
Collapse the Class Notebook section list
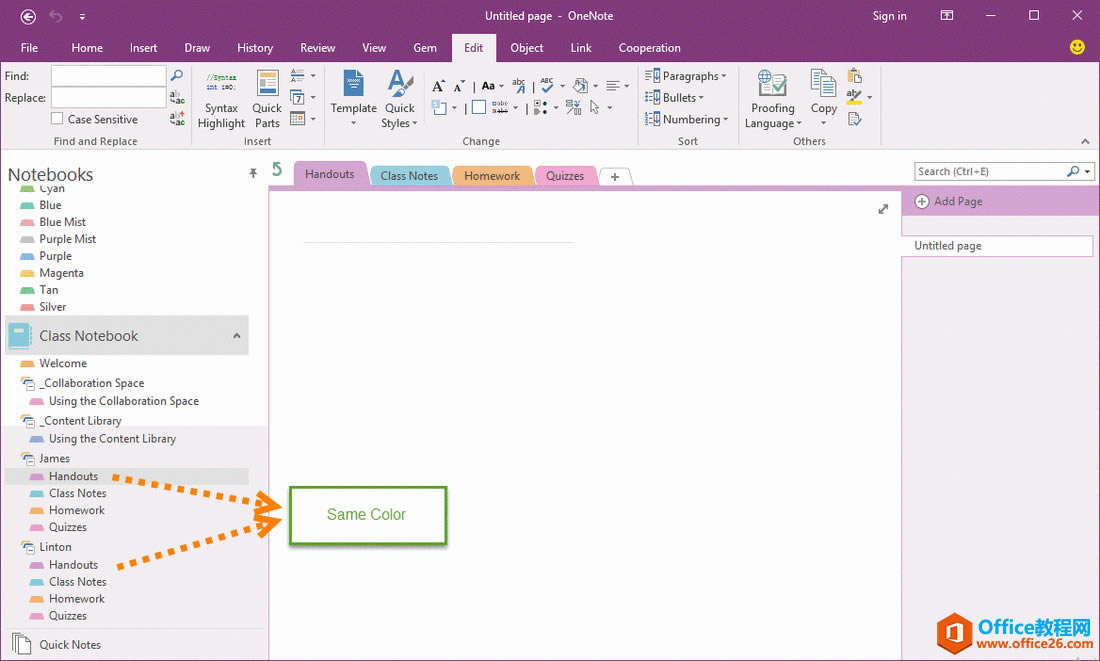[x=236, y=335]
